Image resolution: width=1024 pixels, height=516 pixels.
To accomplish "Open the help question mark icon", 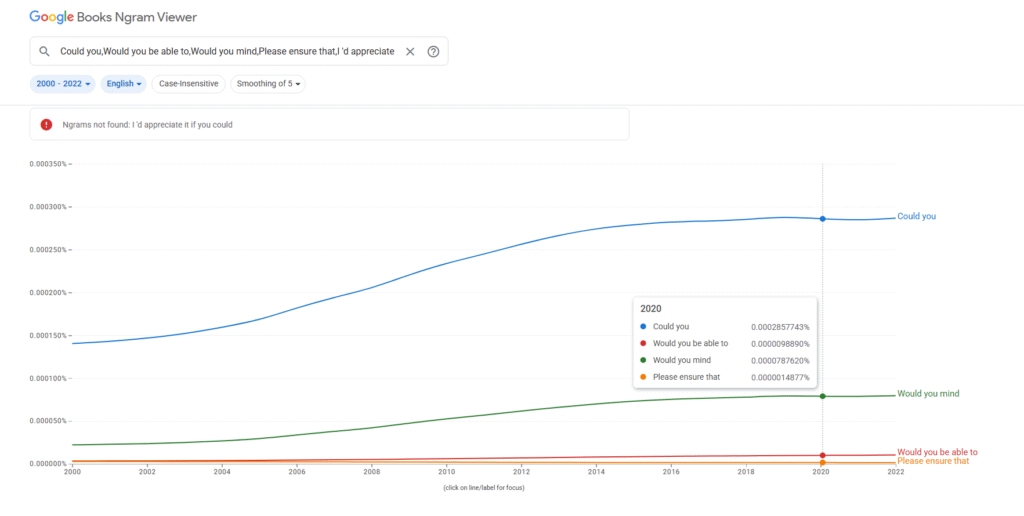I will point(433,52).
